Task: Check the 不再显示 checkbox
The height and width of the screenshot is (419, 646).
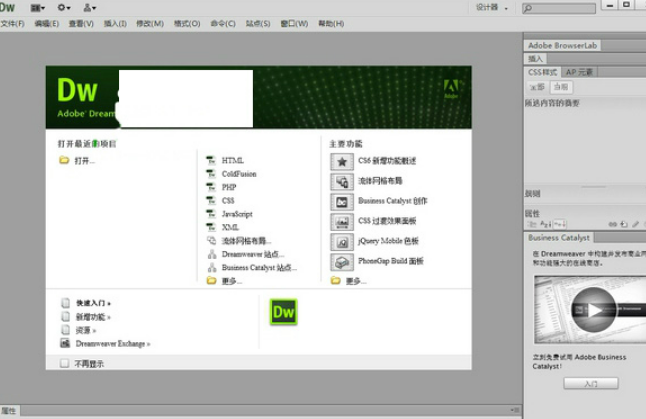Action: click(65, 364)
